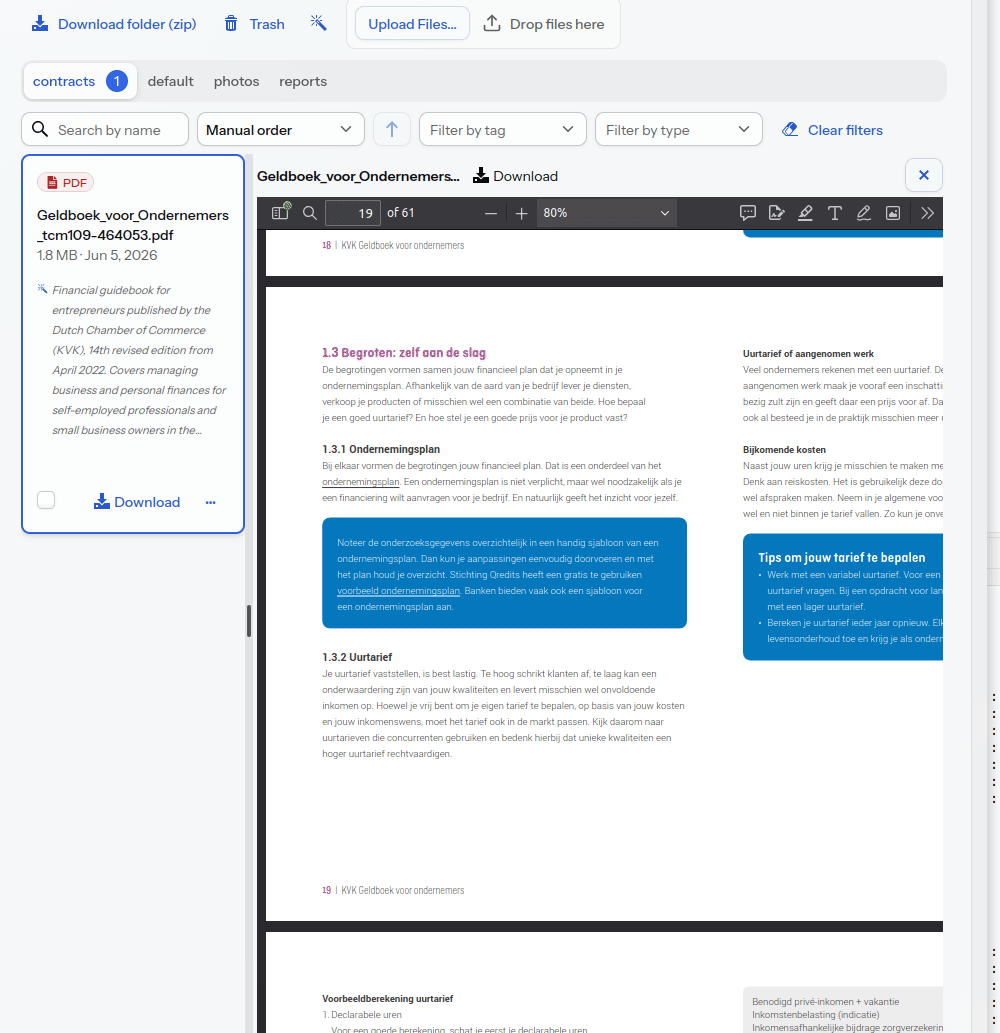This screenshot has width=1000, height=1033.
Task: Open the file card more options menu
Action: tap(211, 503)
